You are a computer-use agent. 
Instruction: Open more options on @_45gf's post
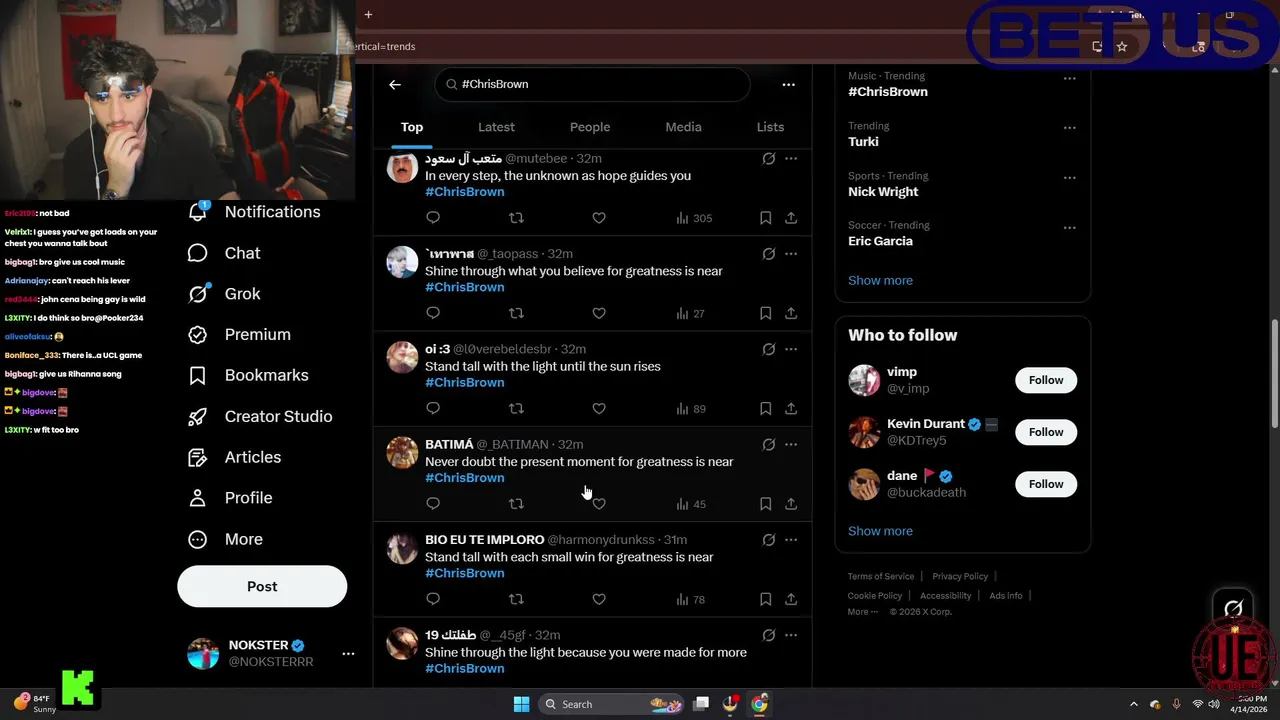(x=791, y=635)
